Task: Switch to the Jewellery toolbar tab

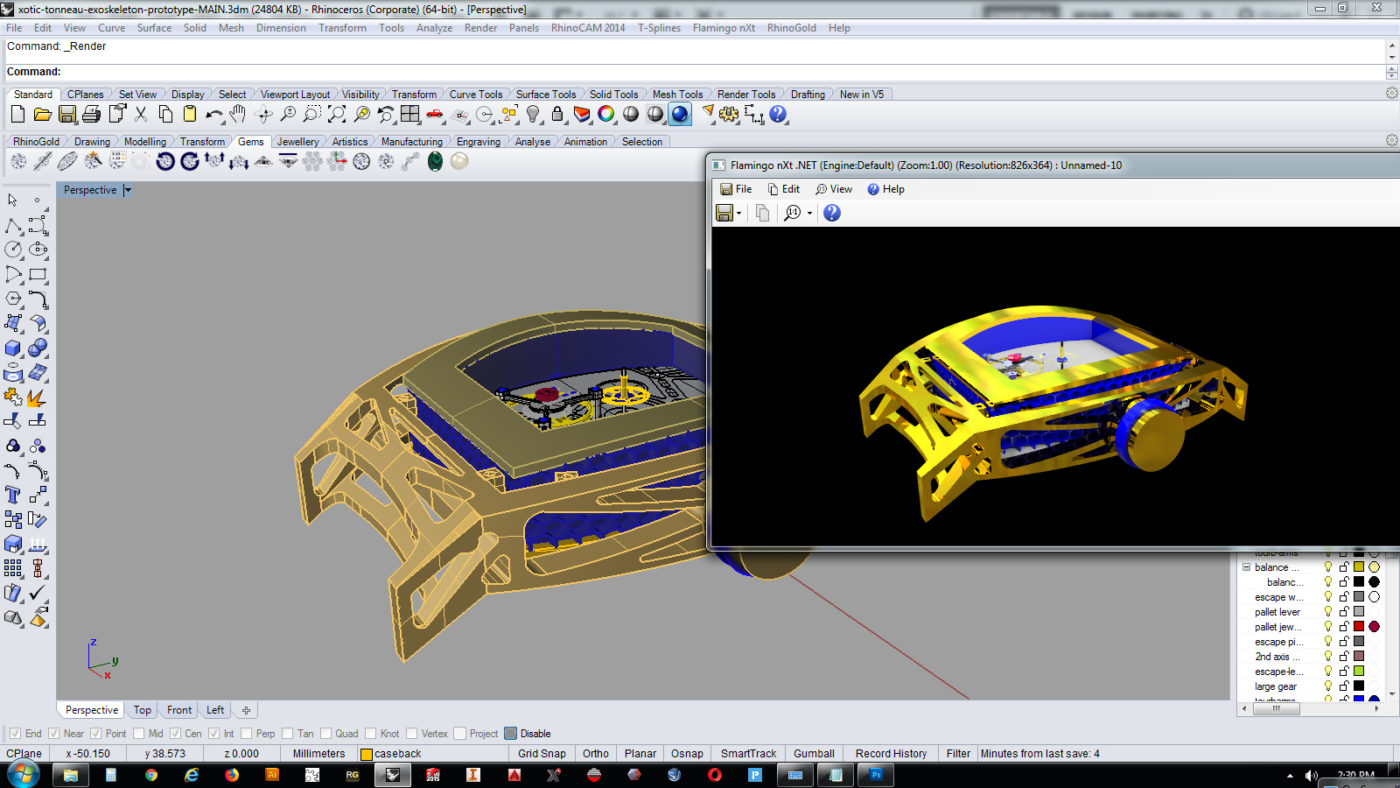Action: [x=298, y=142]
